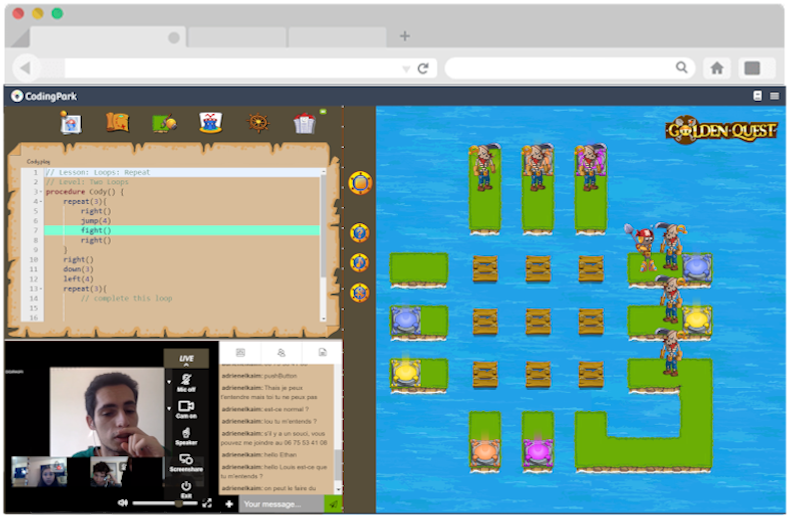Viewport: 790px width, 517px height.
Task: Collapse the repeat loop fold on line 4
Action: pos(41,202)
